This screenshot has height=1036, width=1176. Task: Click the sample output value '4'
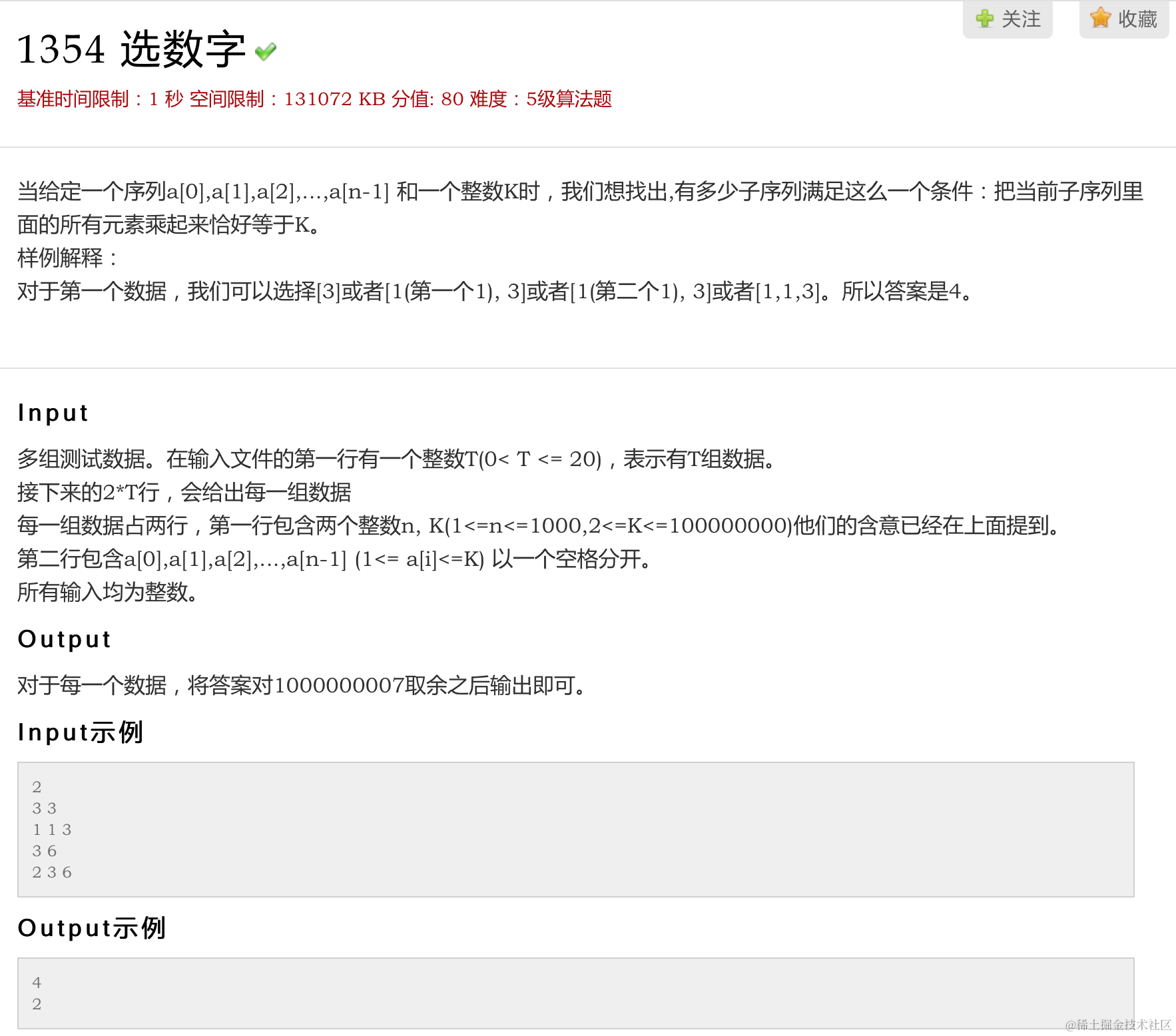pyautogui.click(x=37, y=983)
